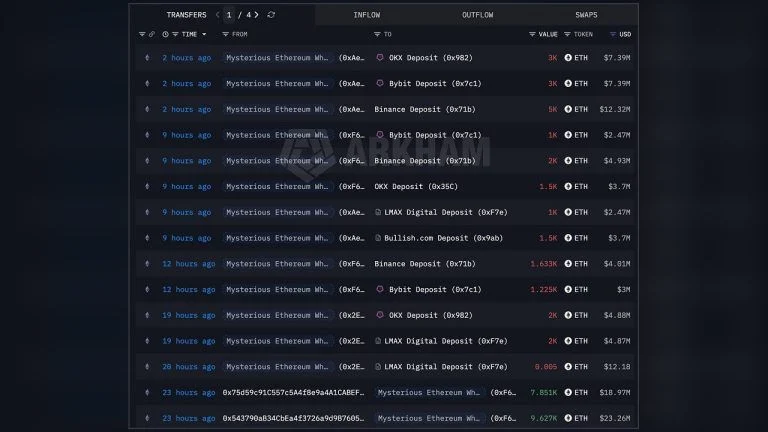Viewport: 768px width, 432px height.
Task: Open the Inflow tab
Action: pyautogui.click(x=366, y=15)
